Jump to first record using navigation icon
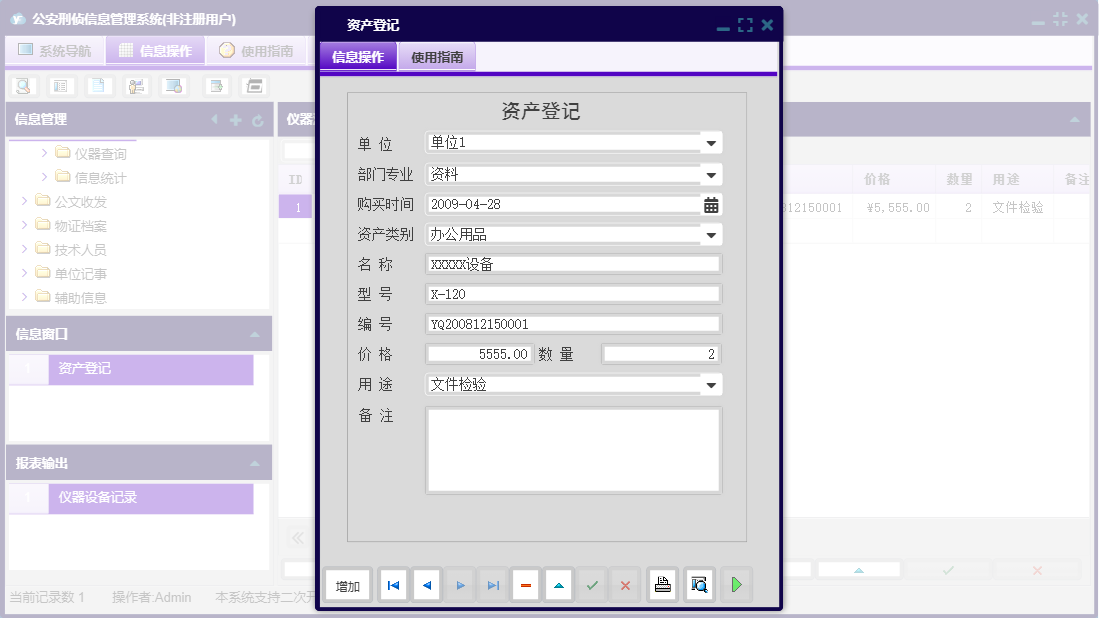Screen dimensions: 1099x618 tap(393, 585)
